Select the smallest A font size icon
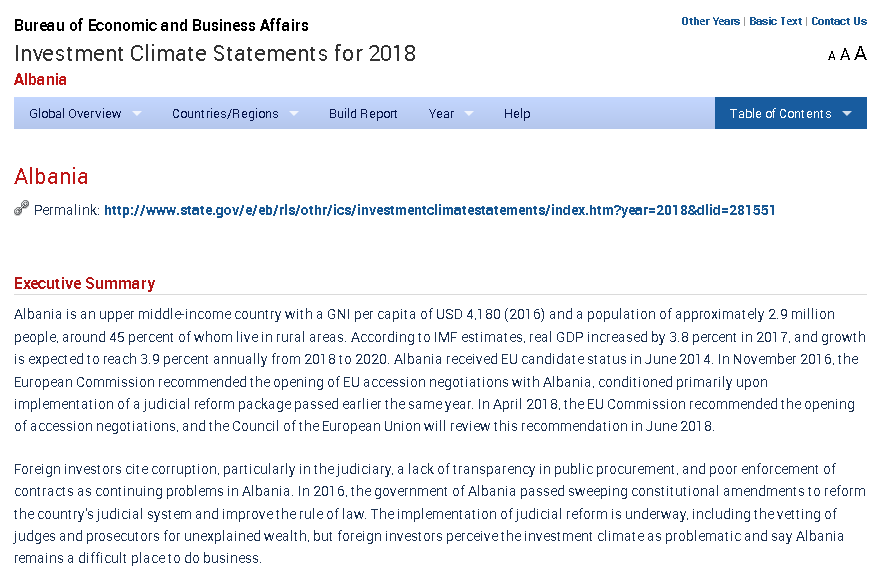This screenshot has height=573, width=871. click(x=832, y=56)
